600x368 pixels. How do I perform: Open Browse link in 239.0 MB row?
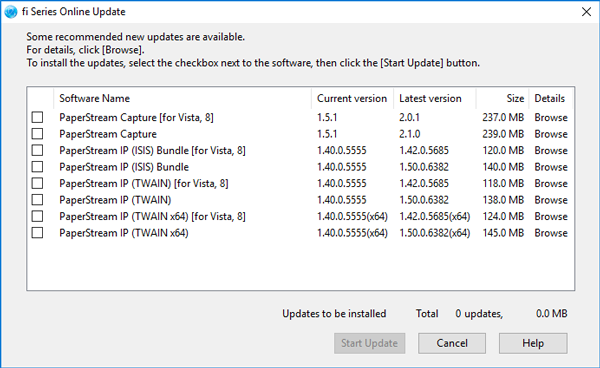(x=551, y=134)
